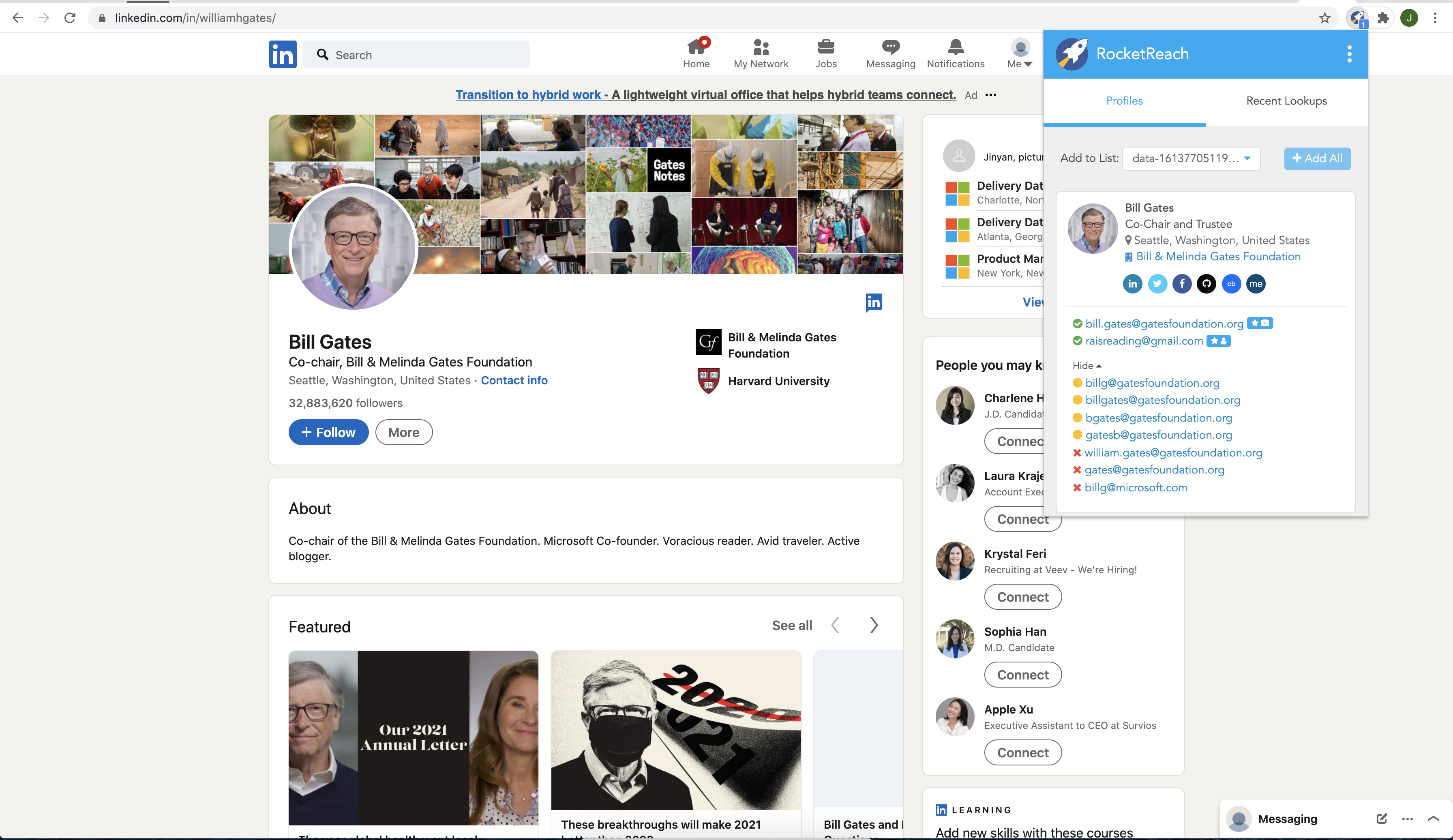Image resolution: width=1453 pixels, height=840 pixels.
Task: Open Our 2021 Annual Letter thumbnail
Action: click(414, 738)
